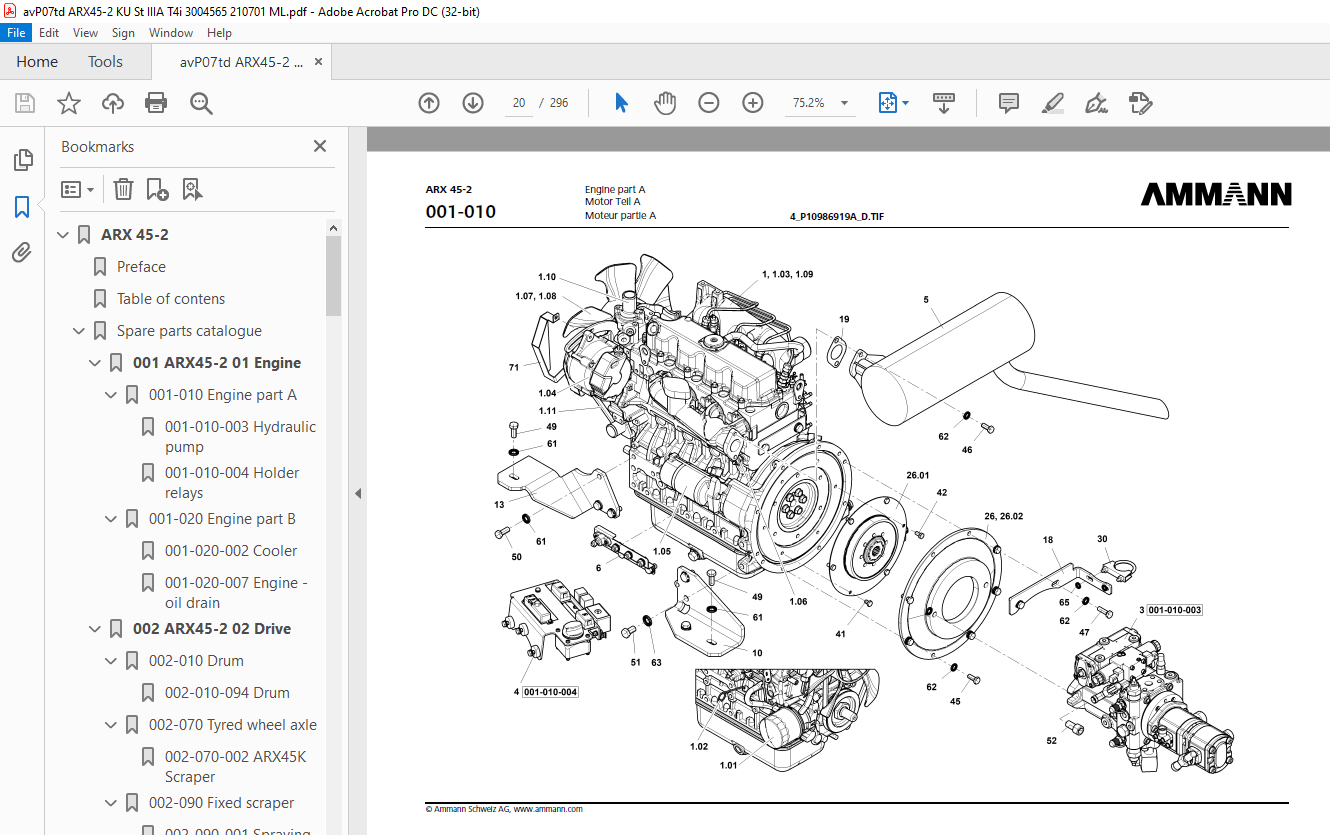Switch to the Tools tab
This screenshot has width=1330, height=835.
pos(105,62)
